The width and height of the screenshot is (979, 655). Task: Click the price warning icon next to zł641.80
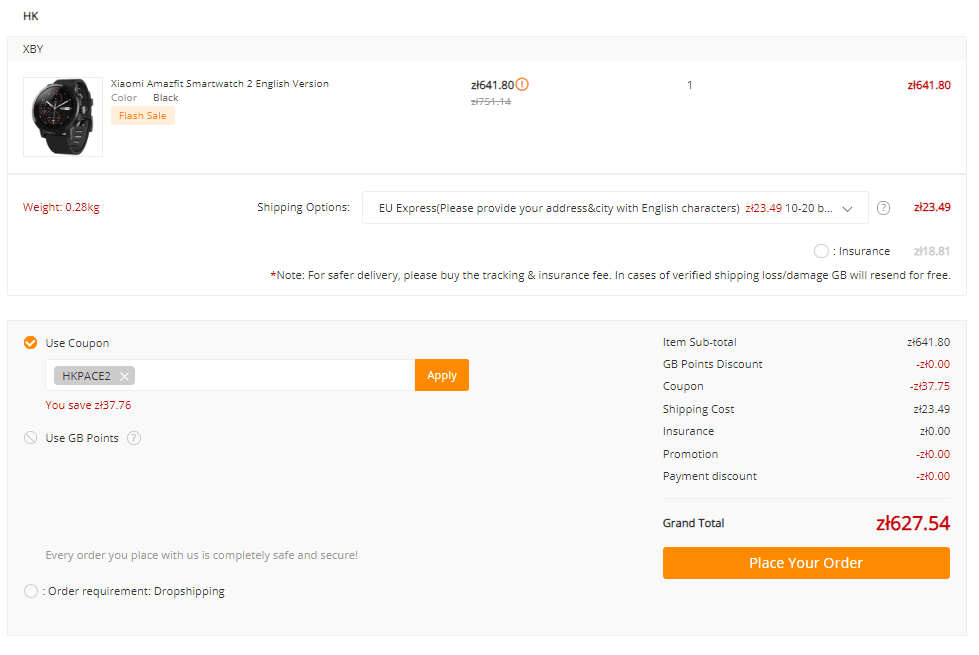[522, 84]
